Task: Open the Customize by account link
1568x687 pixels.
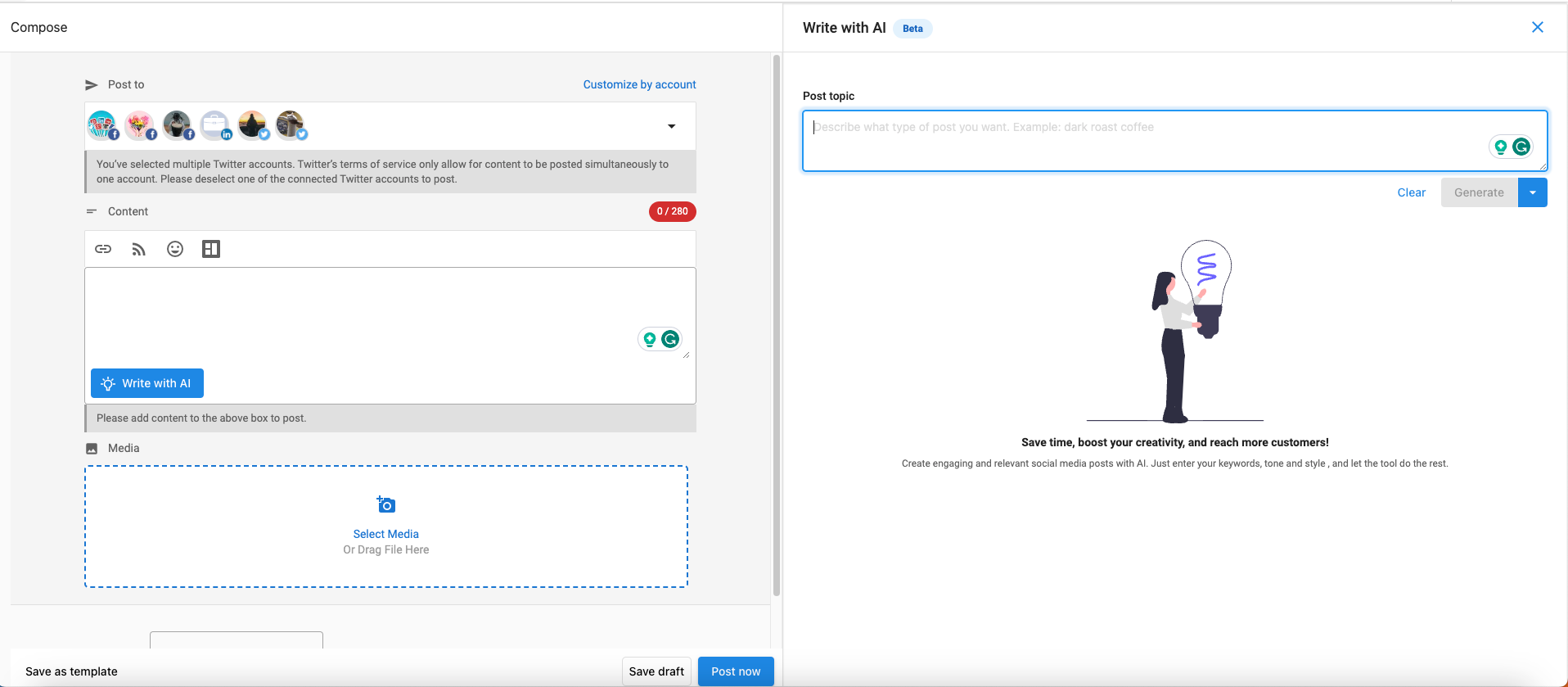Action: tap(639, 84)
